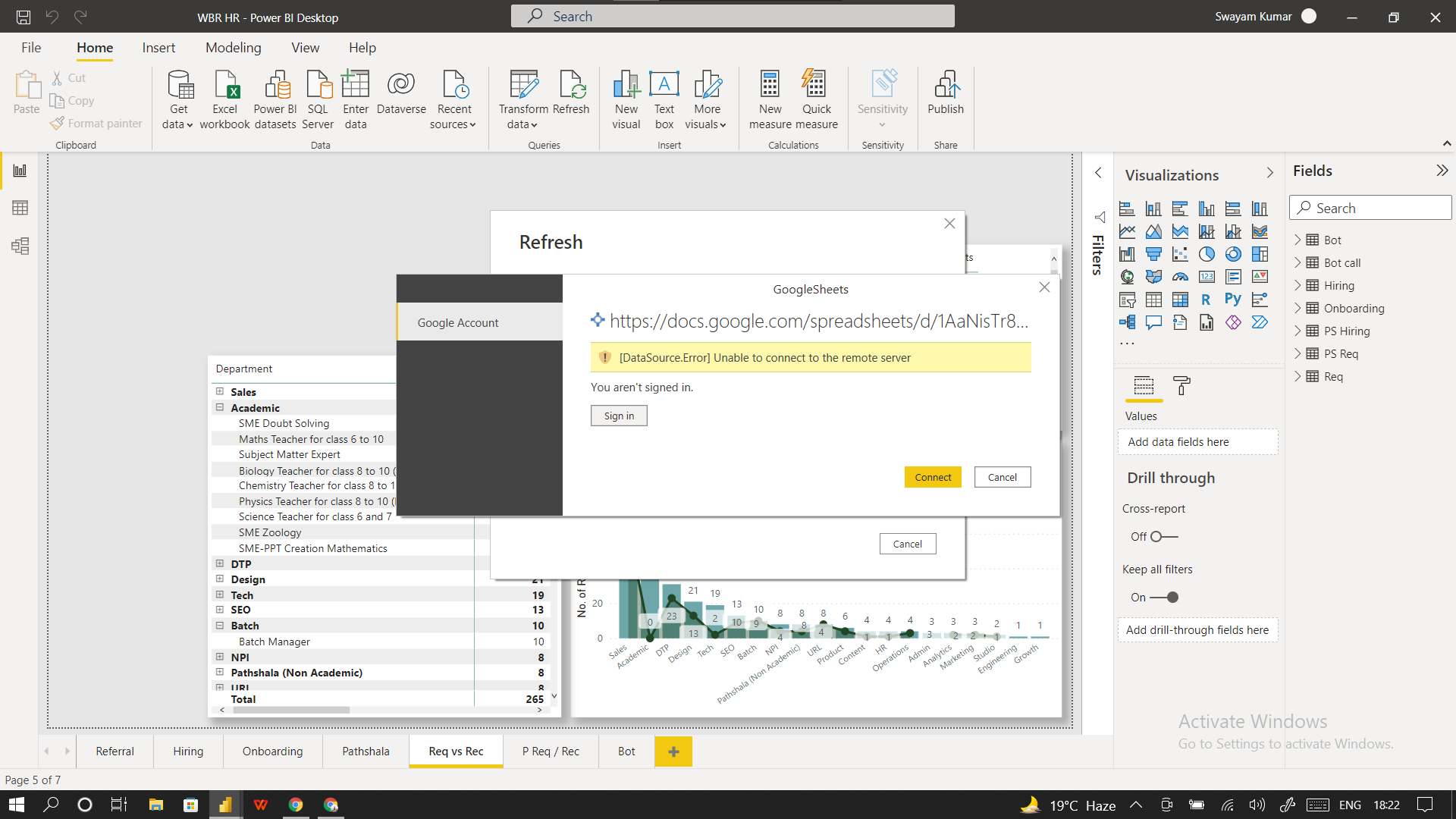Open the Modeling ribbon tab
1456x819 pixels.
[233, 48]
